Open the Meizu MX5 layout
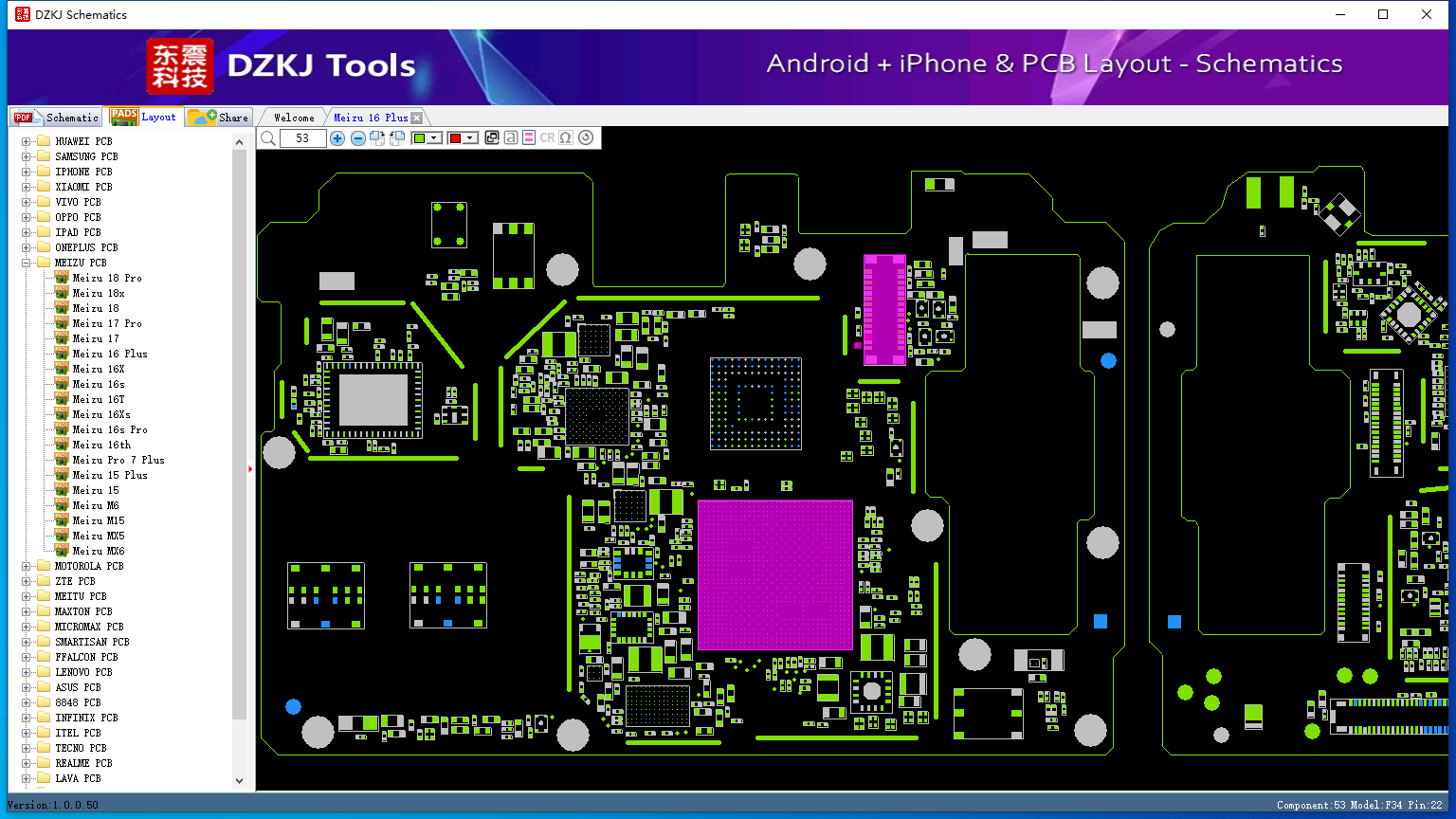The width and height of the screenshot is (1456, 819). [99, 536]
